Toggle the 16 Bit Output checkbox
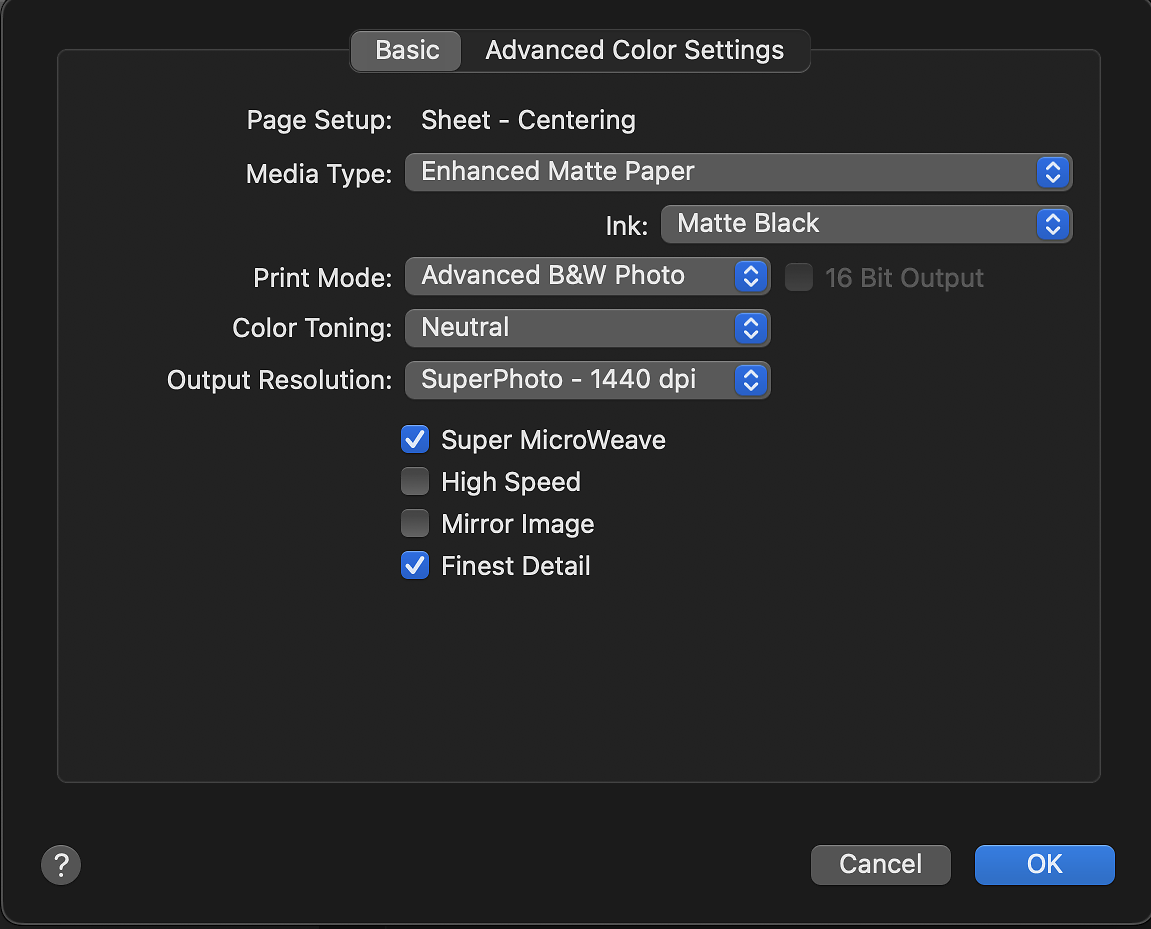This screenshot has width=1151, height=929. (x=799, y=277)
